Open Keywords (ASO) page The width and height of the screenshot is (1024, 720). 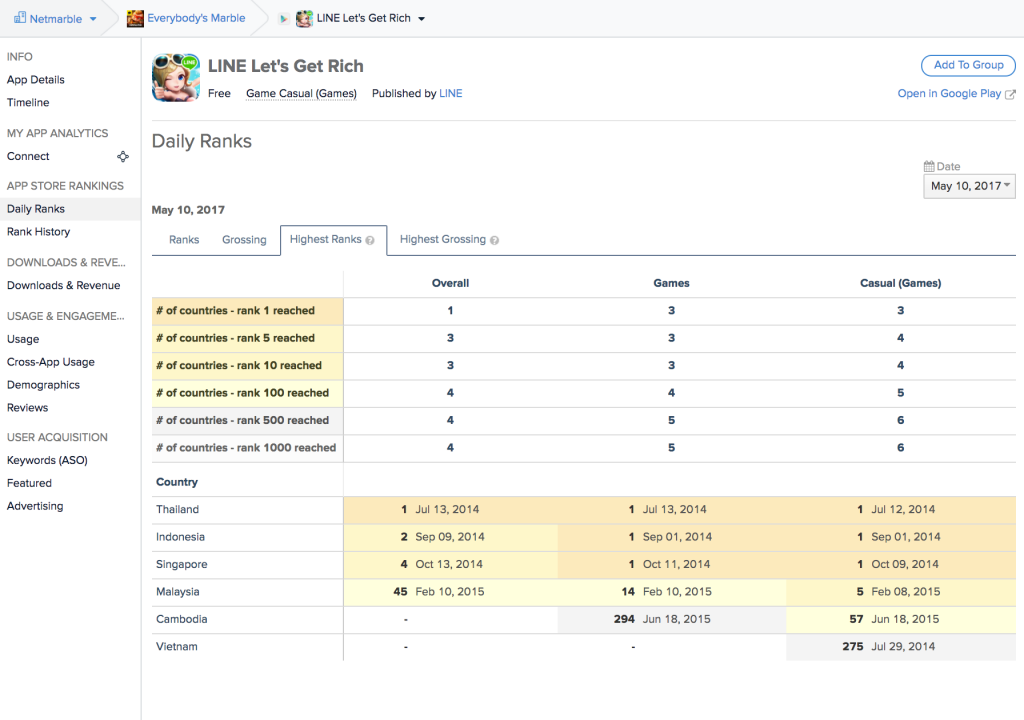(47, 460)
